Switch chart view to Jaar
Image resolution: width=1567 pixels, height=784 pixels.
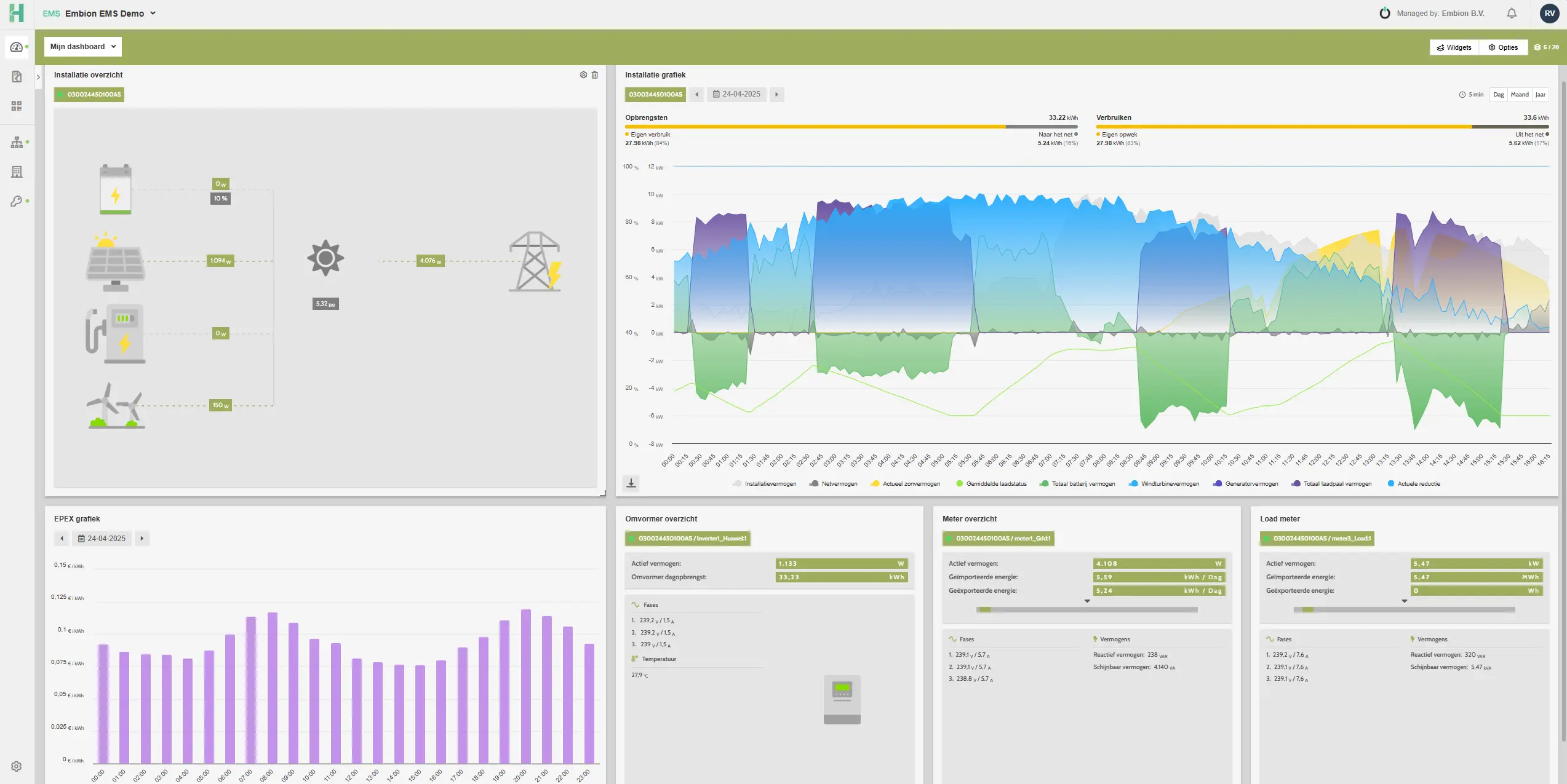[x=1541, y=95]
